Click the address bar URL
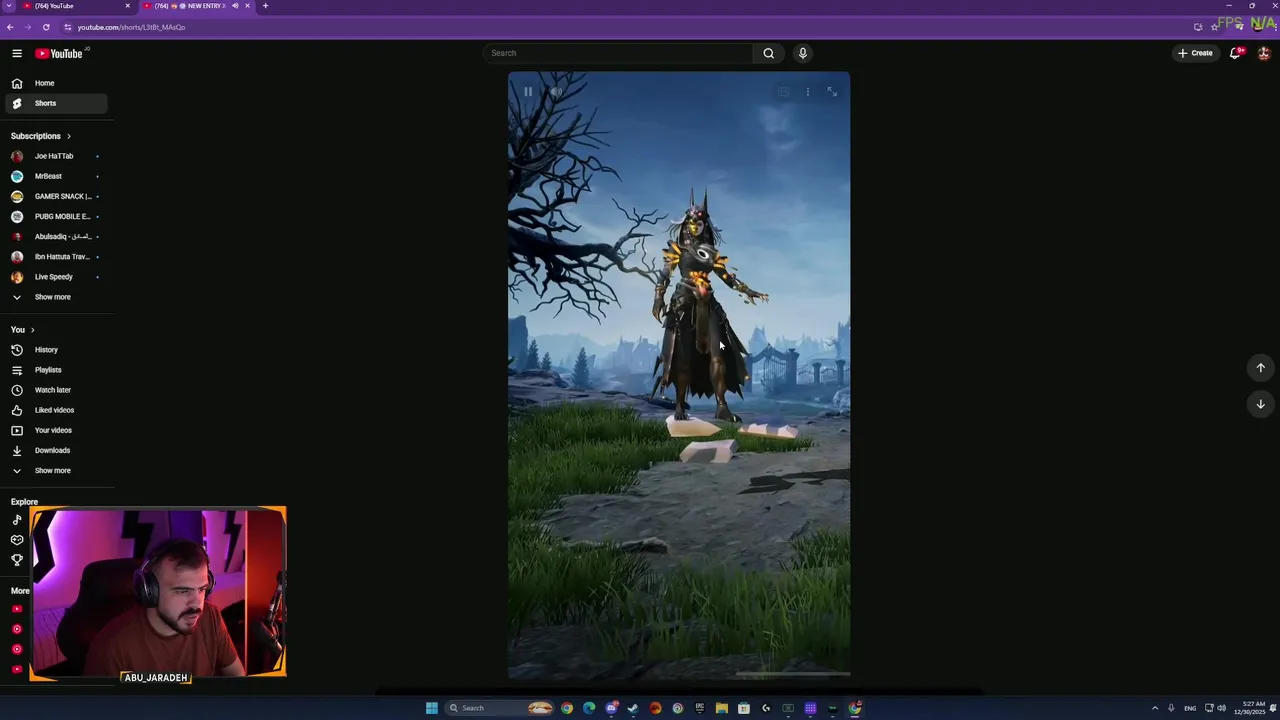The height and width of the screenshot is (720, 1280). pos(131,27)
